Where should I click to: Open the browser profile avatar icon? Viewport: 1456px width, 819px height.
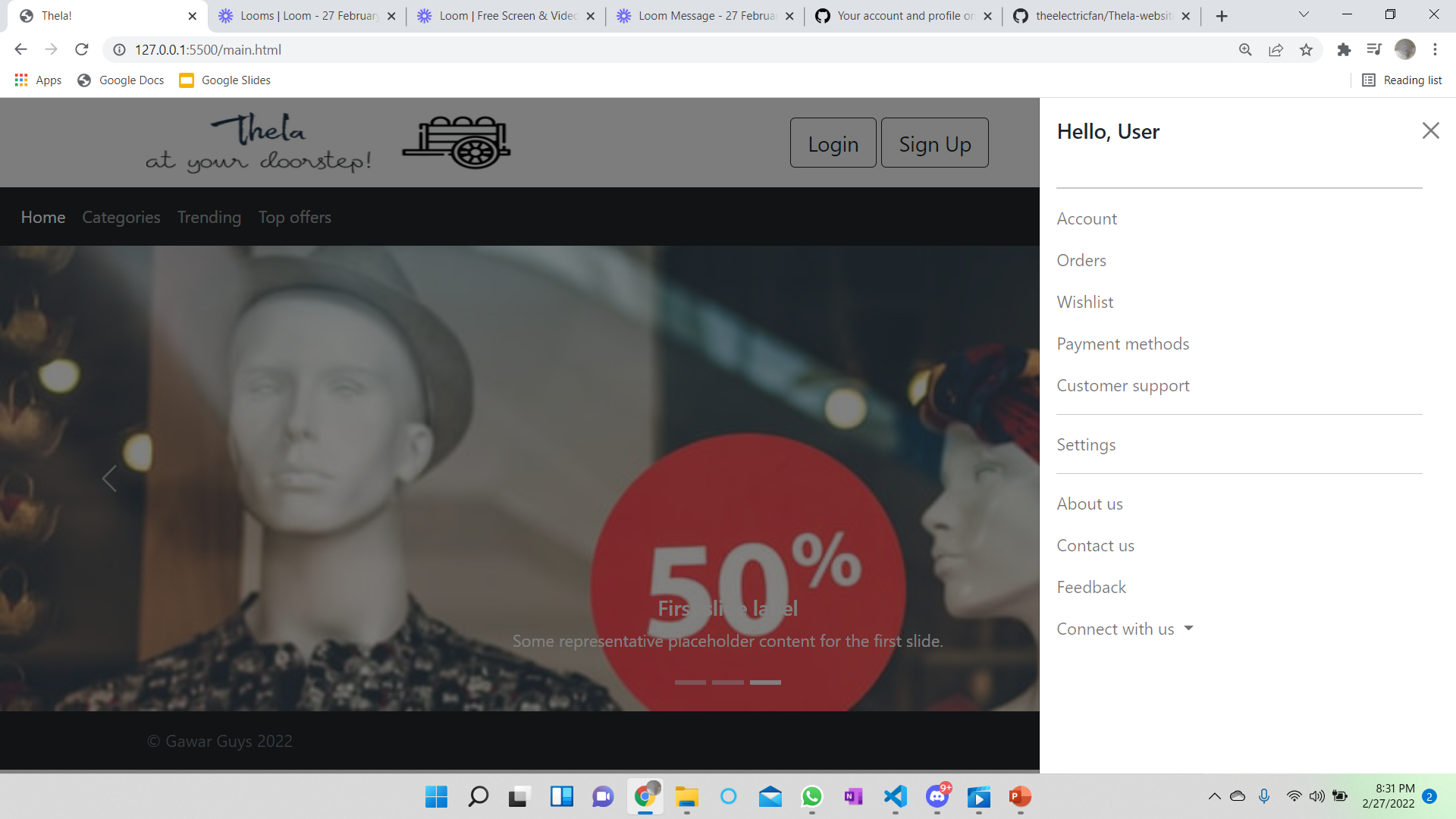(x=1406, y=49)
